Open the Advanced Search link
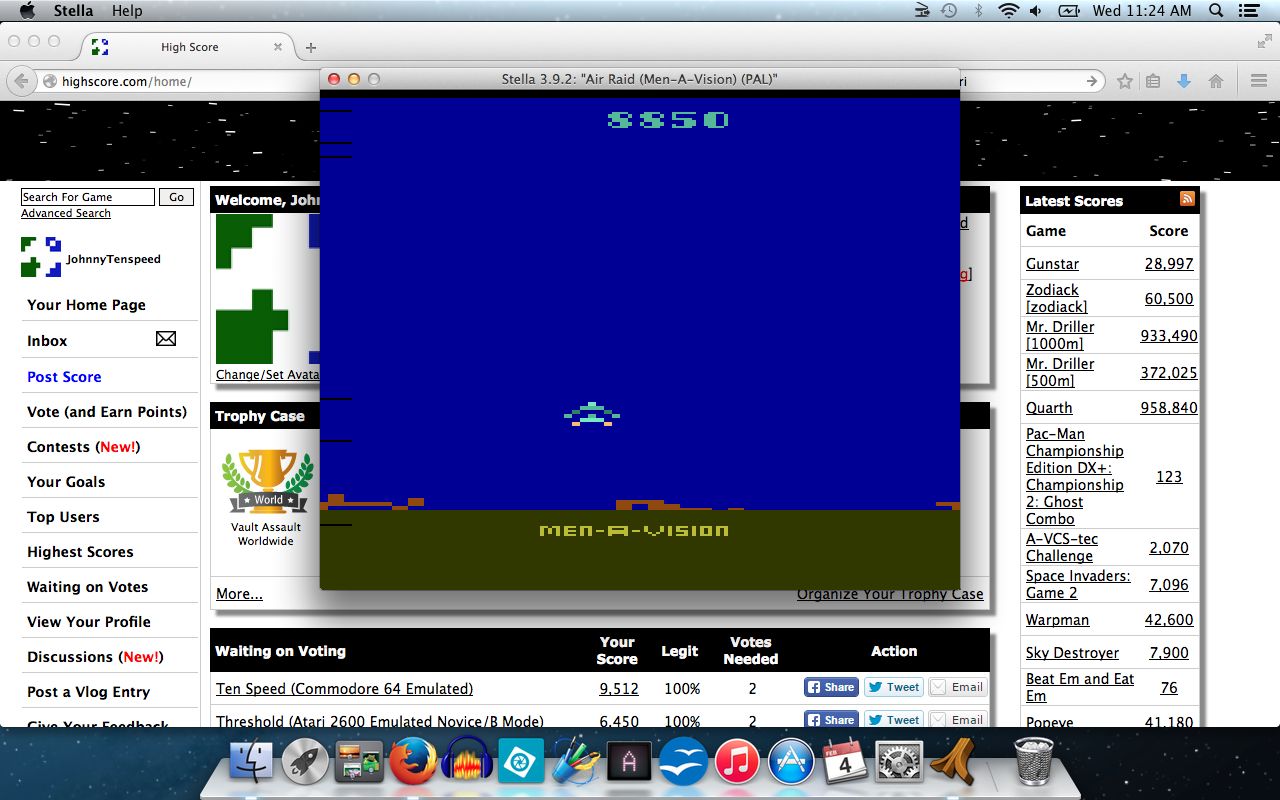Viewport: 1280px width, 800px height. (66, 213)
